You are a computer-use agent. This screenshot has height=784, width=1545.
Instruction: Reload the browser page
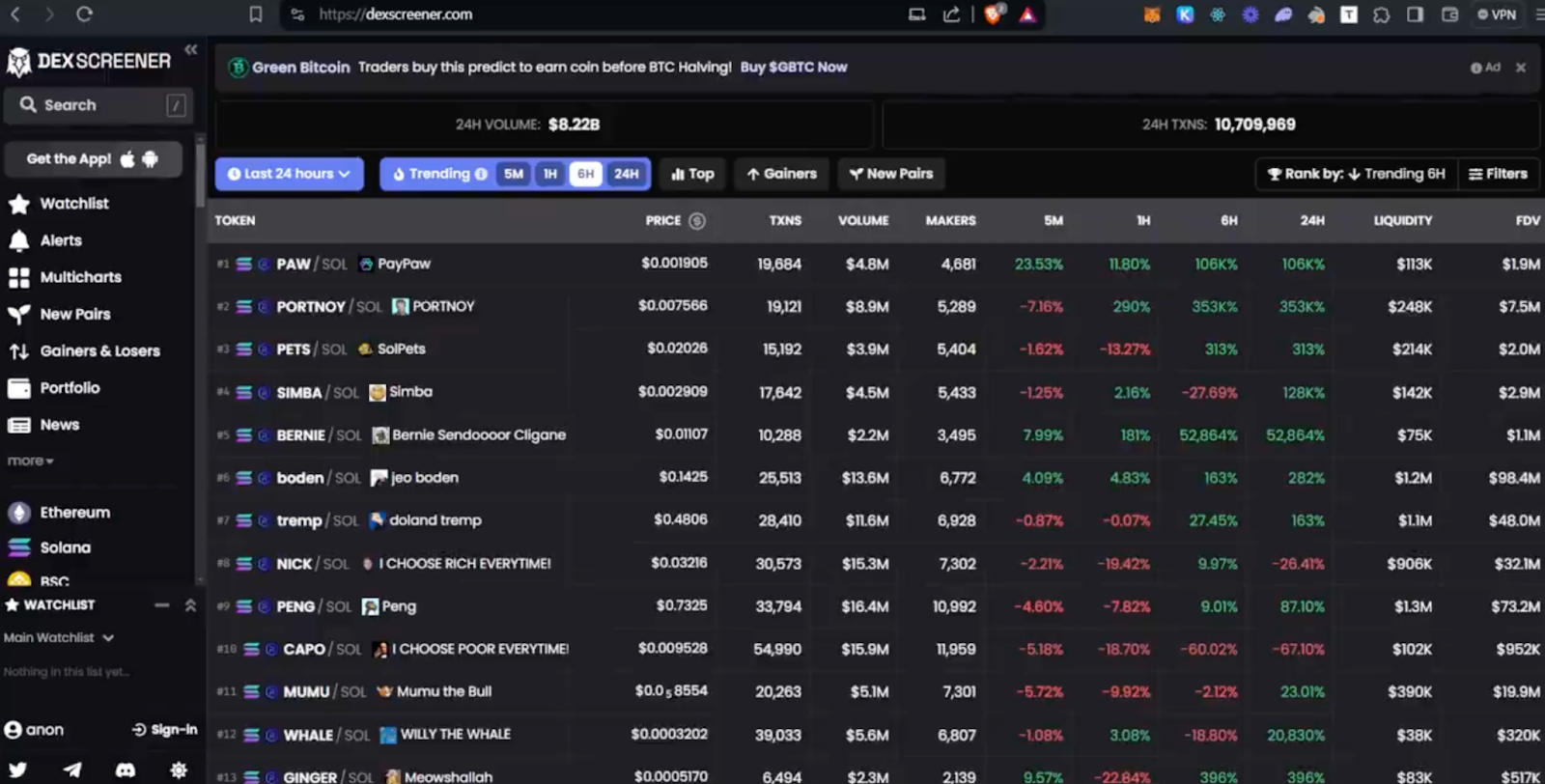point(84,14)
